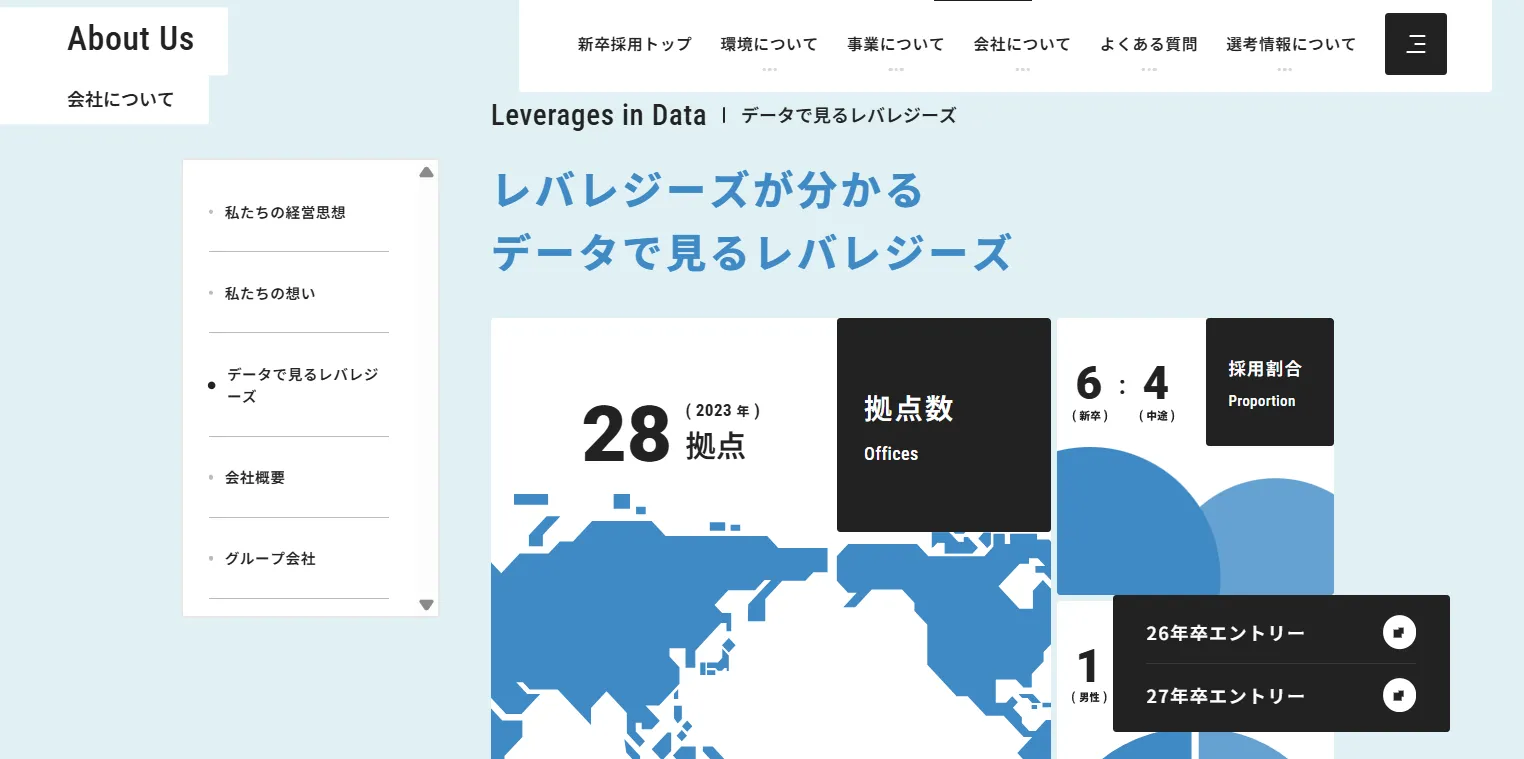
Task: Click arrow icon beside 27年卒エントリー
Action: tap(1399, 695)
